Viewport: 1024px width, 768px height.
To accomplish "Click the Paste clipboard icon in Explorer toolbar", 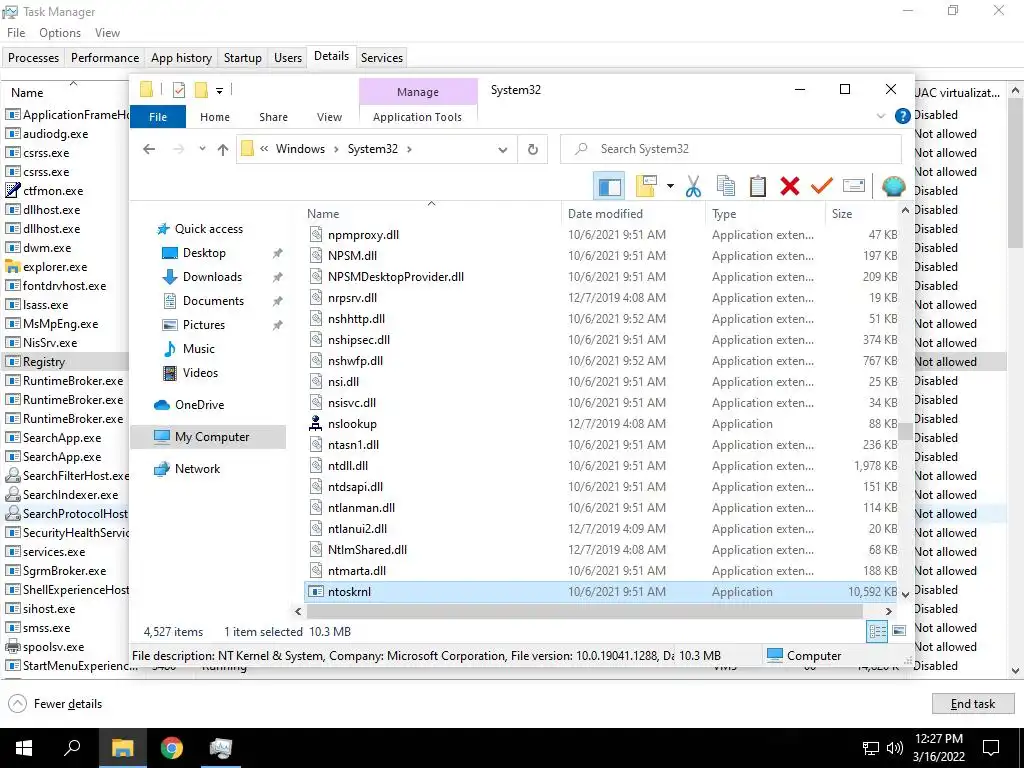I will (x=758, y=186).
